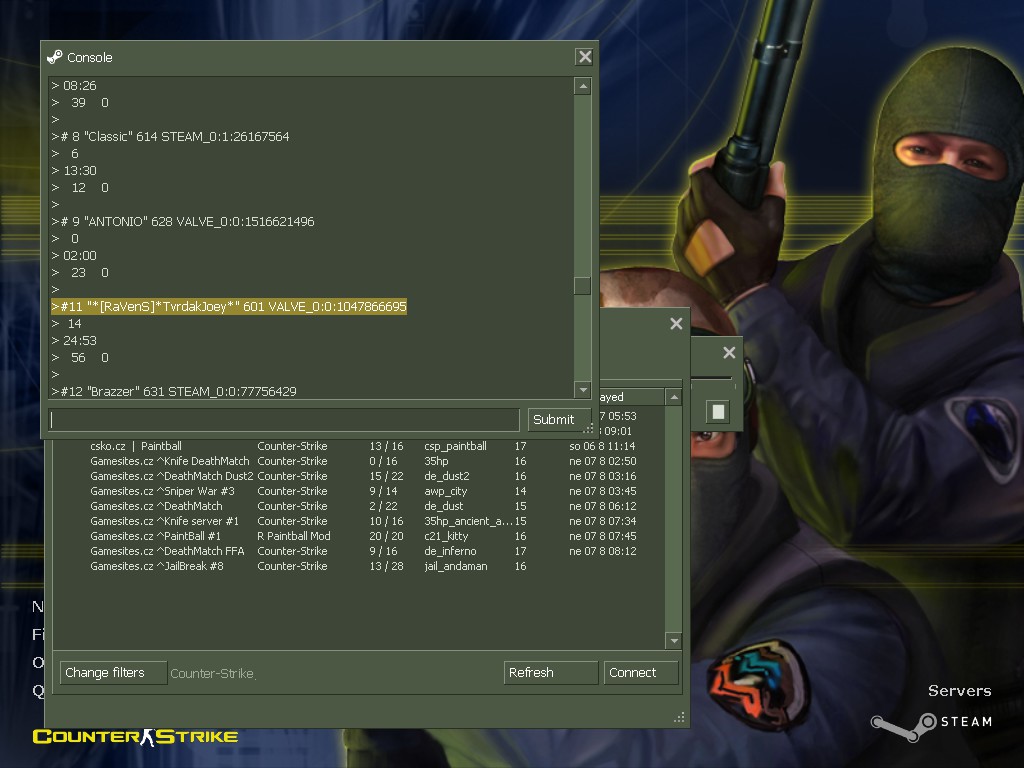The width and height of the screenshot is (1024, 768).
Task: Click the console scroll down arrow
Action: pyautogui.click(x=583, y=390)
